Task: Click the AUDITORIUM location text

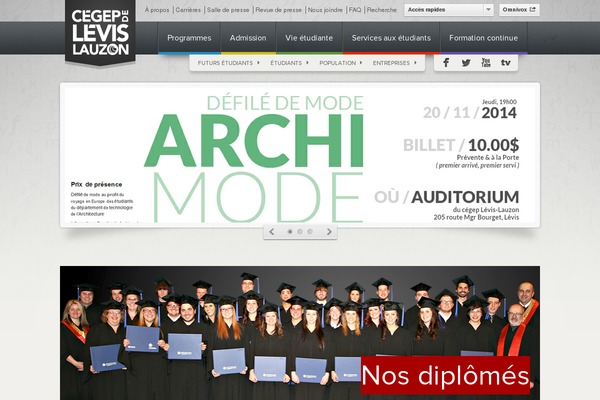Action: [x=465, y=197]
